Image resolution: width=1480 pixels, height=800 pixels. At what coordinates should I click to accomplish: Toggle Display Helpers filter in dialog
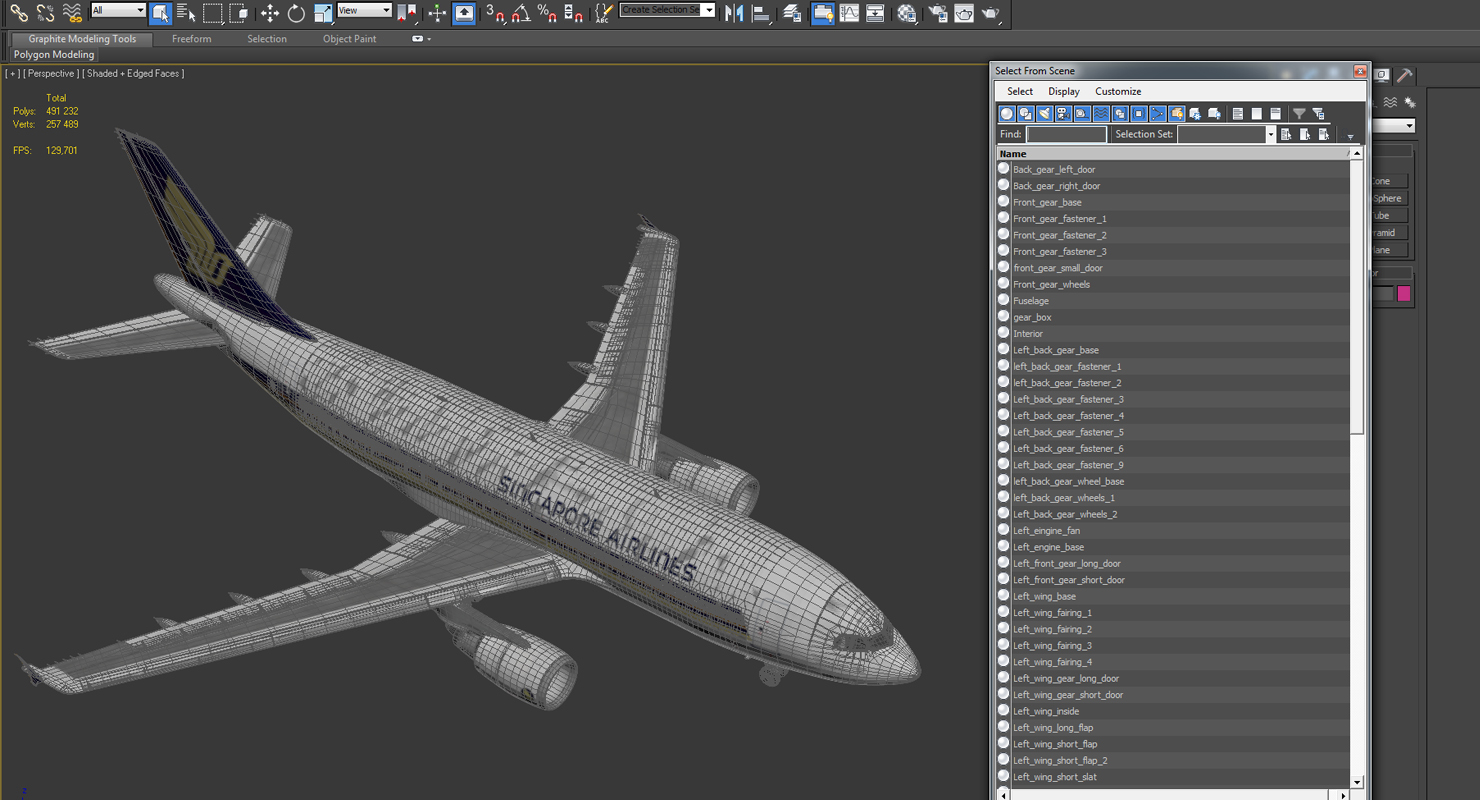pyautogui.click(x=1082, y=114)
